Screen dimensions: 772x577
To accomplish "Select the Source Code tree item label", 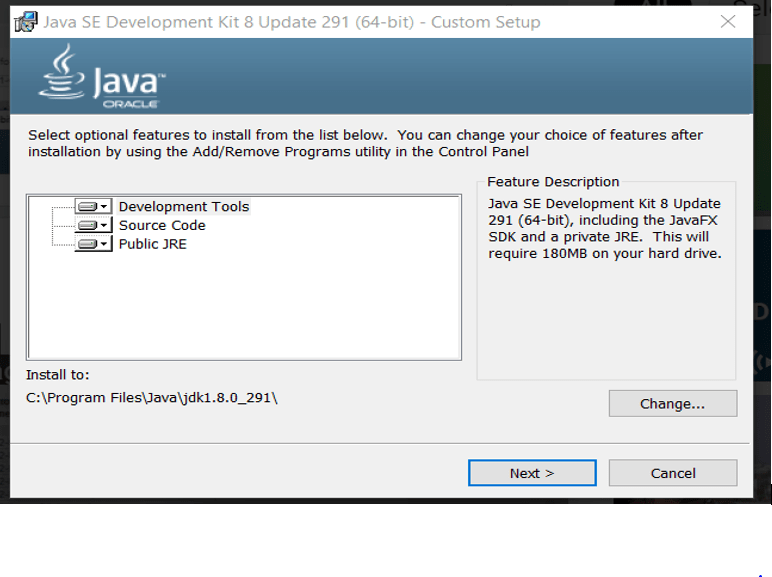I will click(162, 225).
